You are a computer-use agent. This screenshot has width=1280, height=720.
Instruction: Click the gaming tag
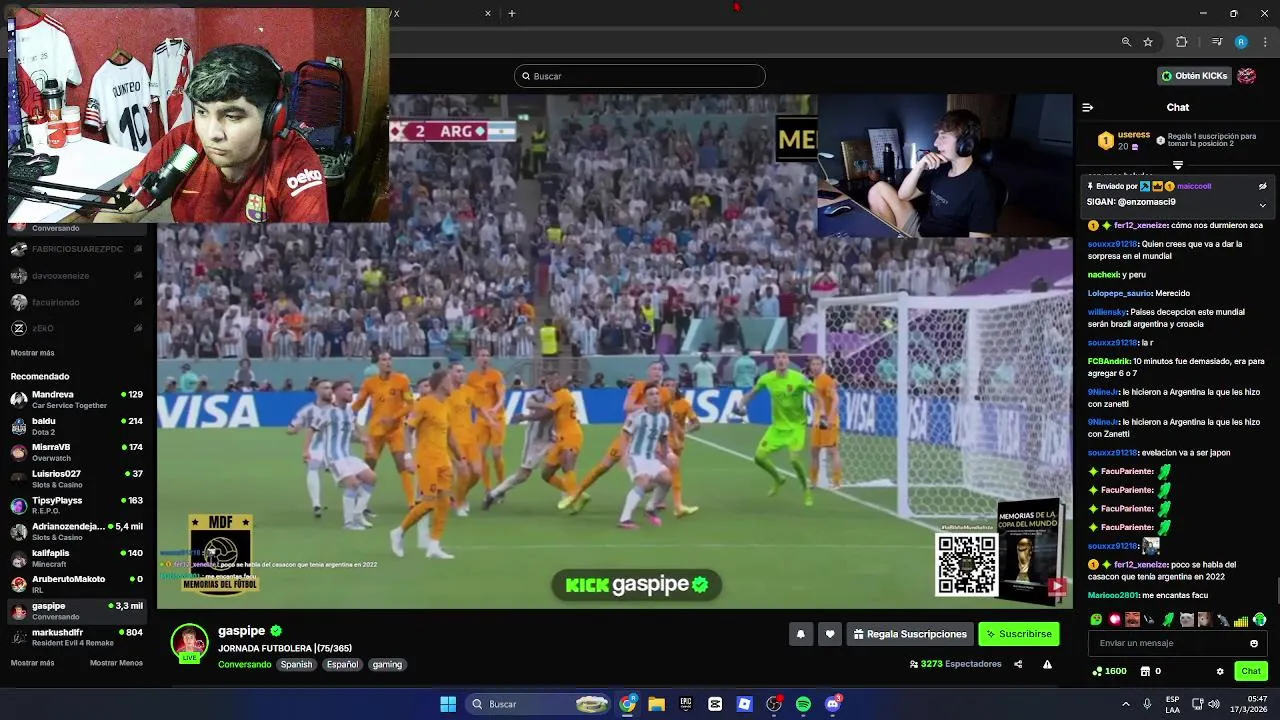click(387, 664)
